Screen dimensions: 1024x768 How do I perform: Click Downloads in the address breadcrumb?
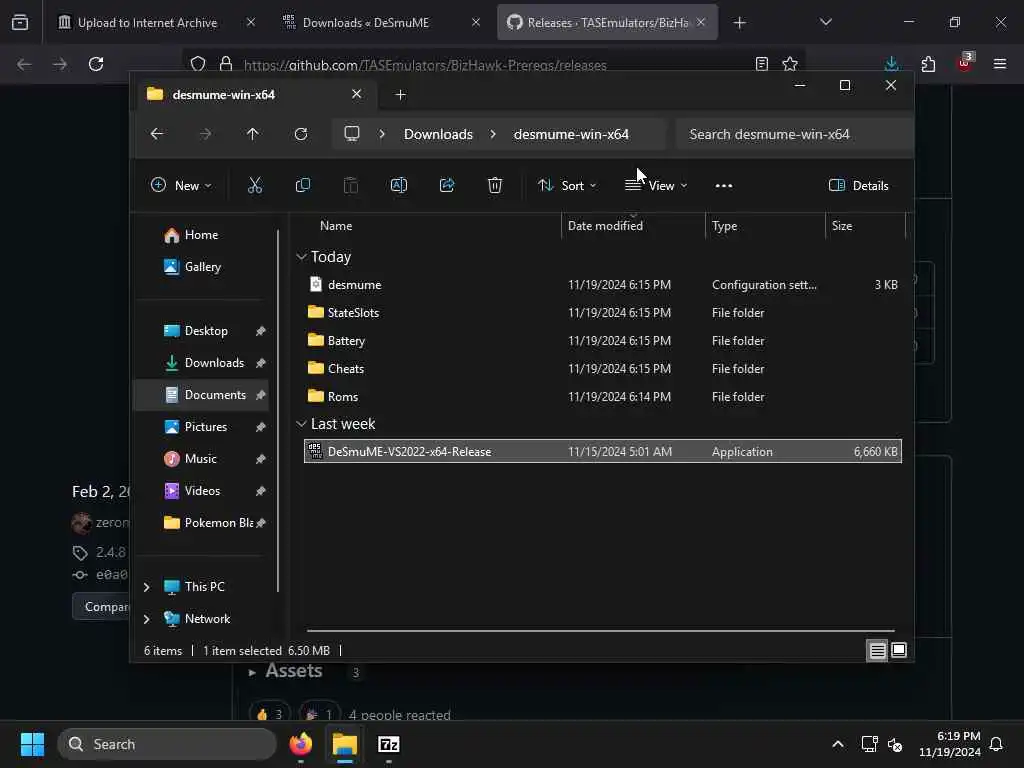pos(438,134)
